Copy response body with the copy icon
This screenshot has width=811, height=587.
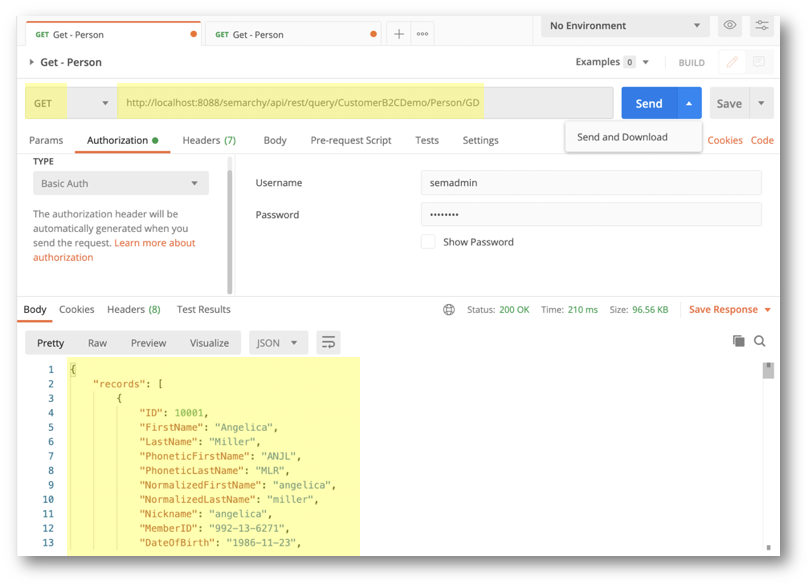(x=739, y=341)
